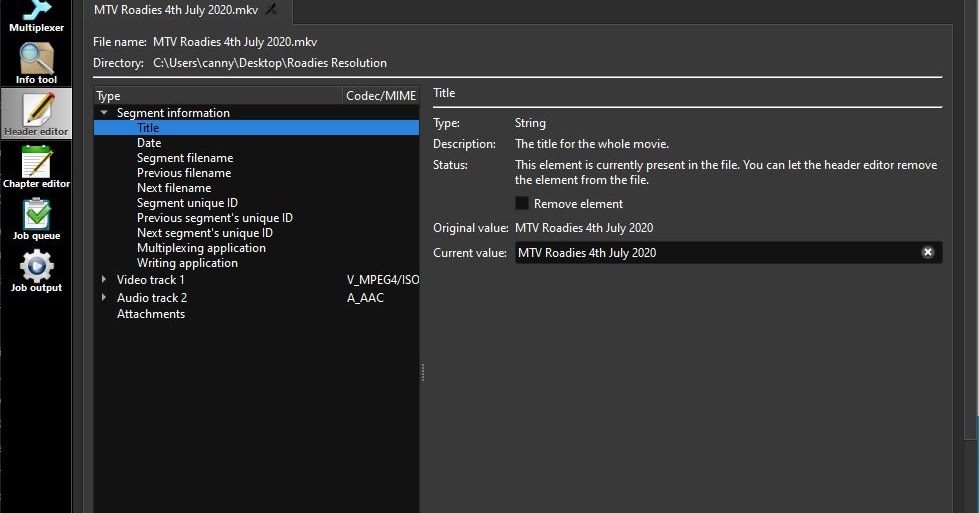Select the Attachments row

256,314
